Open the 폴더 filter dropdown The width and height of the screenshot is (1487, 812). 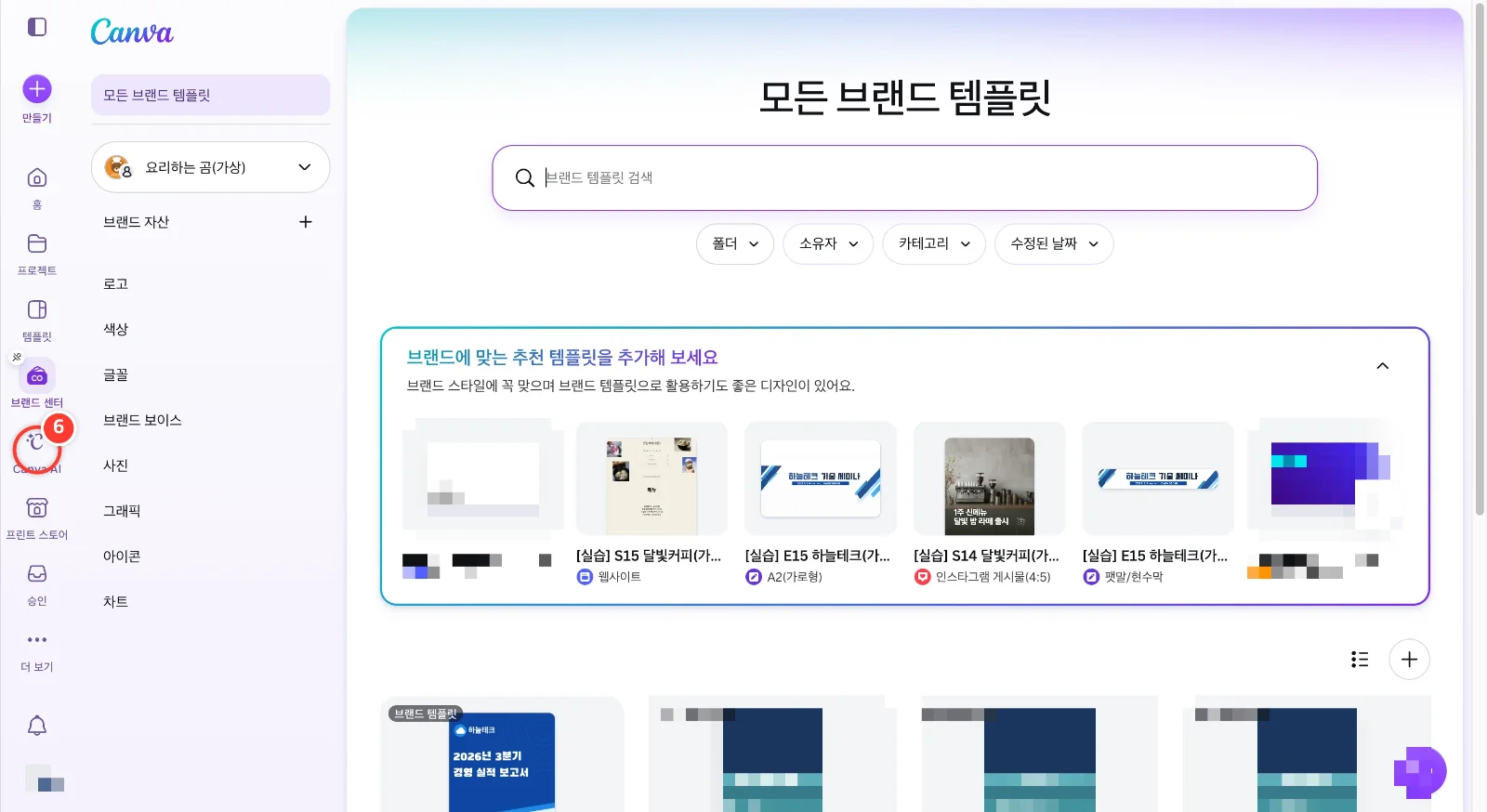(735, 243)
